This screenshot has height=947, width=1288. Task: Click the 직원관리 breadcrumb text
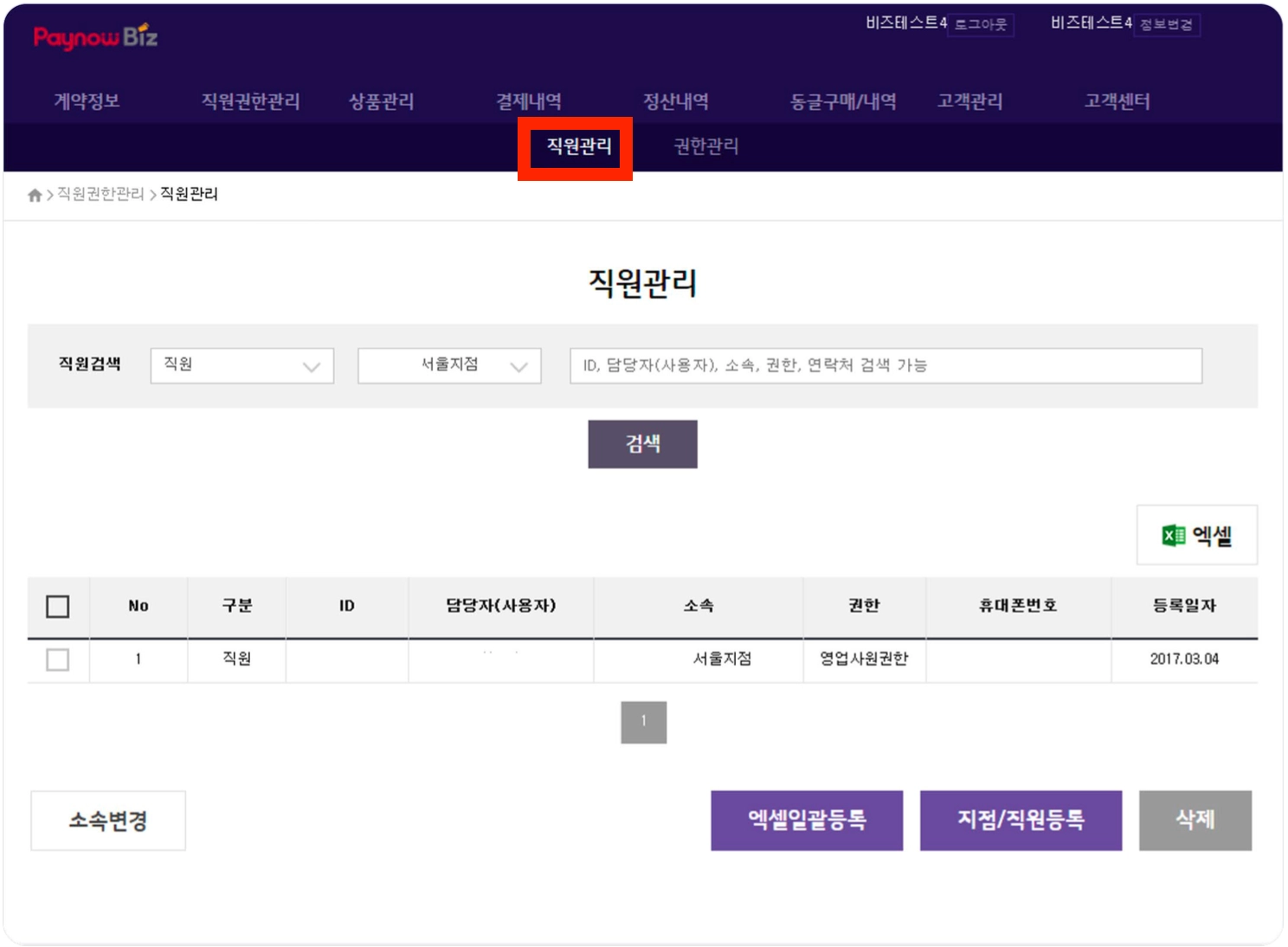[189, 194]
